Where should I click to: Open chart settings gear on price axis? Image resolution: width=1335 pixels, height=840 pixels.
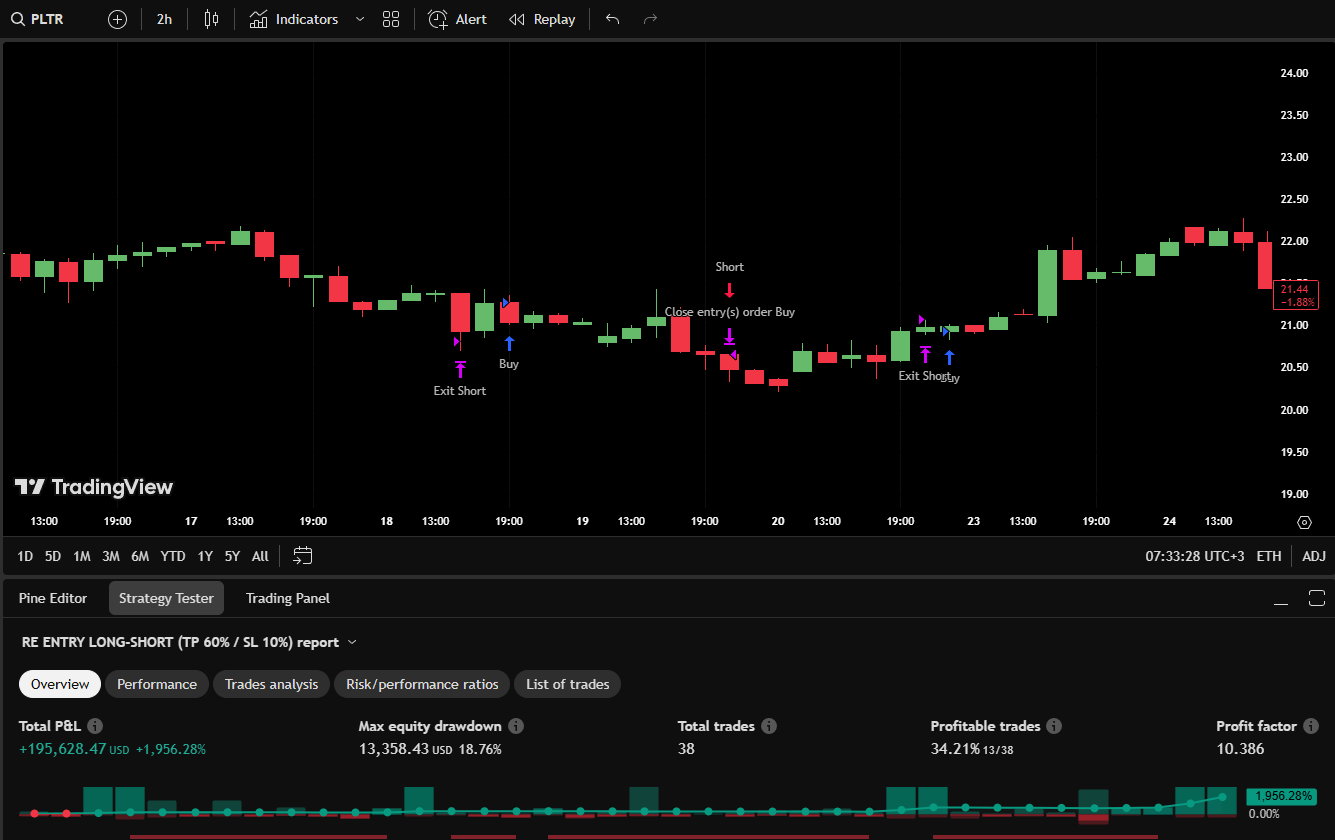pyautogui.click(x=1304, y=522)
